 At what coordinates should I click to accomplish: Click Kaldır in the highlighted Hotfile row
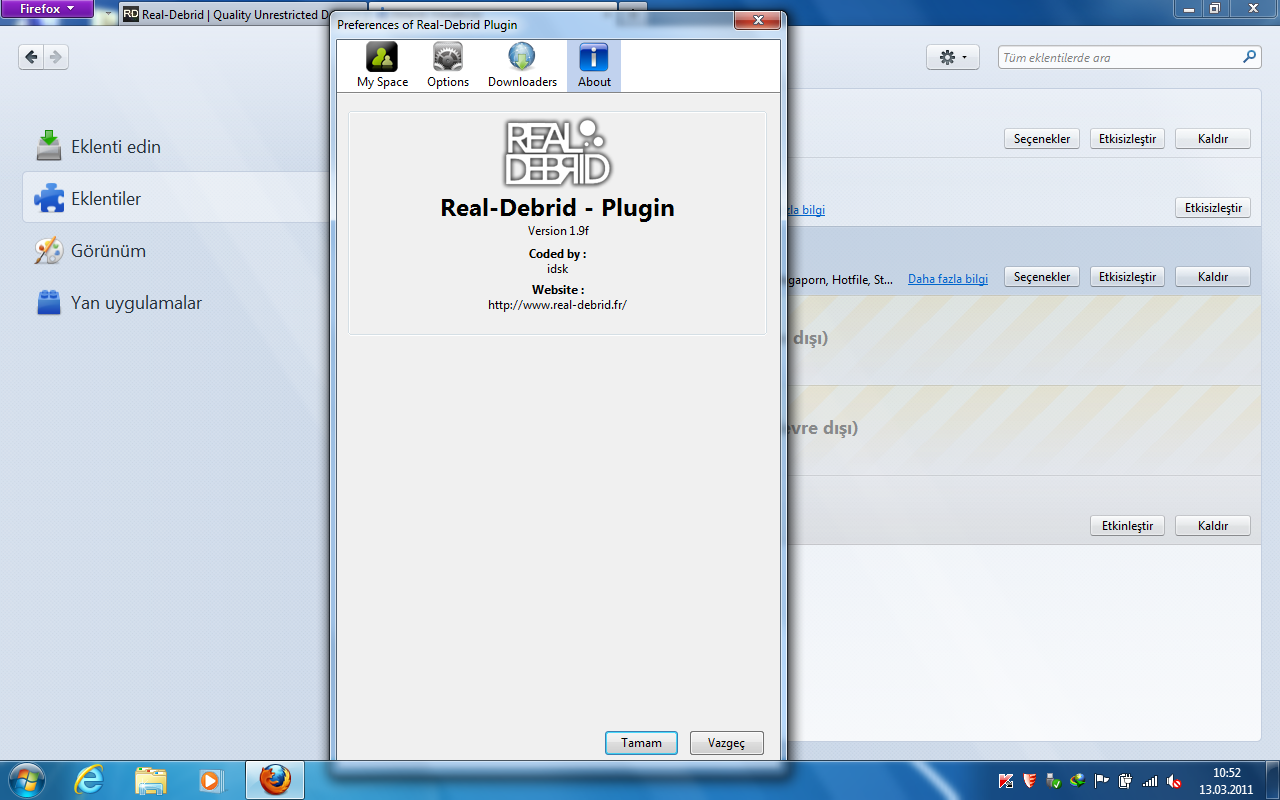coord(1212,277)
